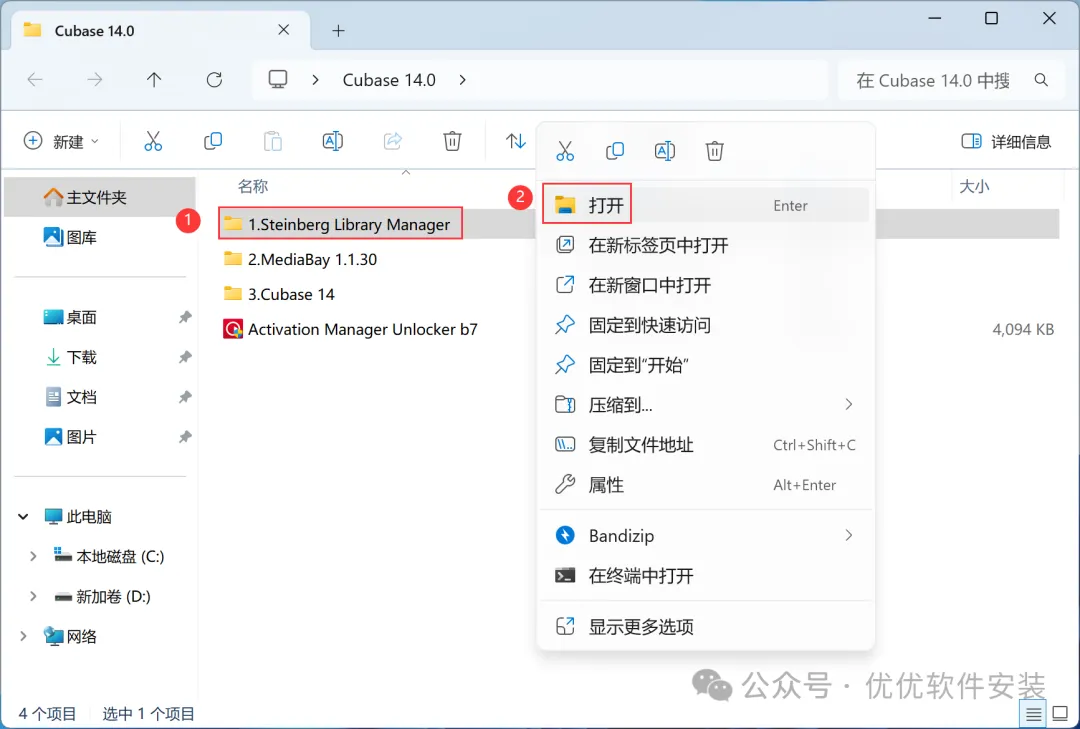
Task: Open a new tab with plus button
Action: pos(338,30)
